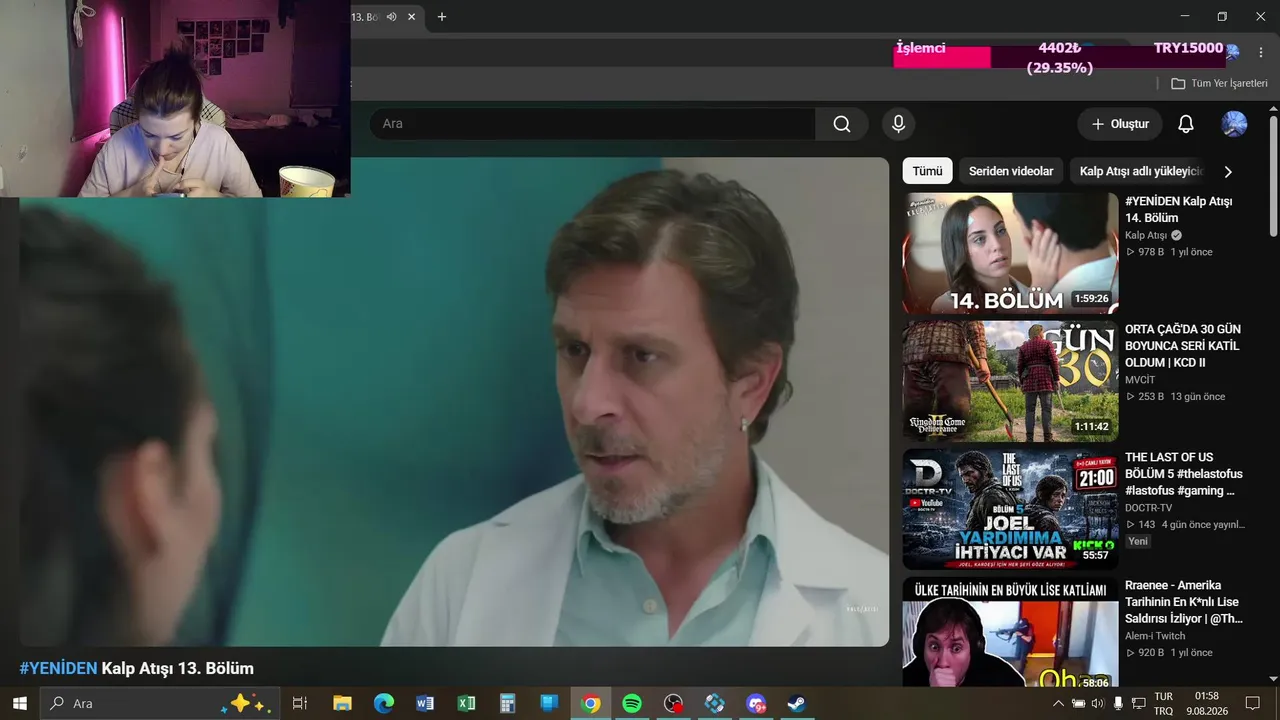Open the Windows Start menu
The width and height of the screenshot is (1280, 720).
point(20,703)
